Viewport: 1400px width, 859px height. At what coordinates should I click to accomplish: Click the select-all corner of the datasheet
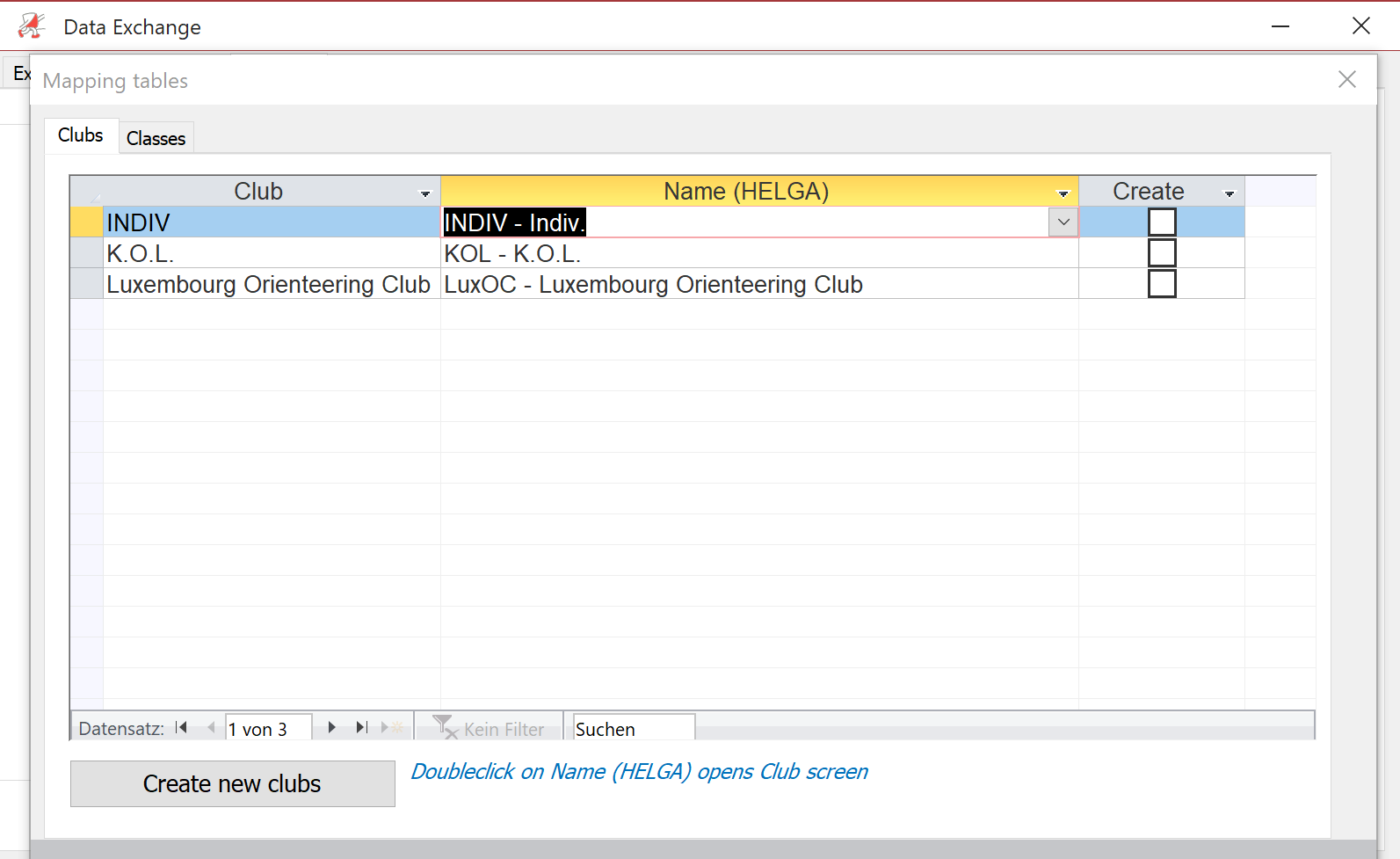87,191
